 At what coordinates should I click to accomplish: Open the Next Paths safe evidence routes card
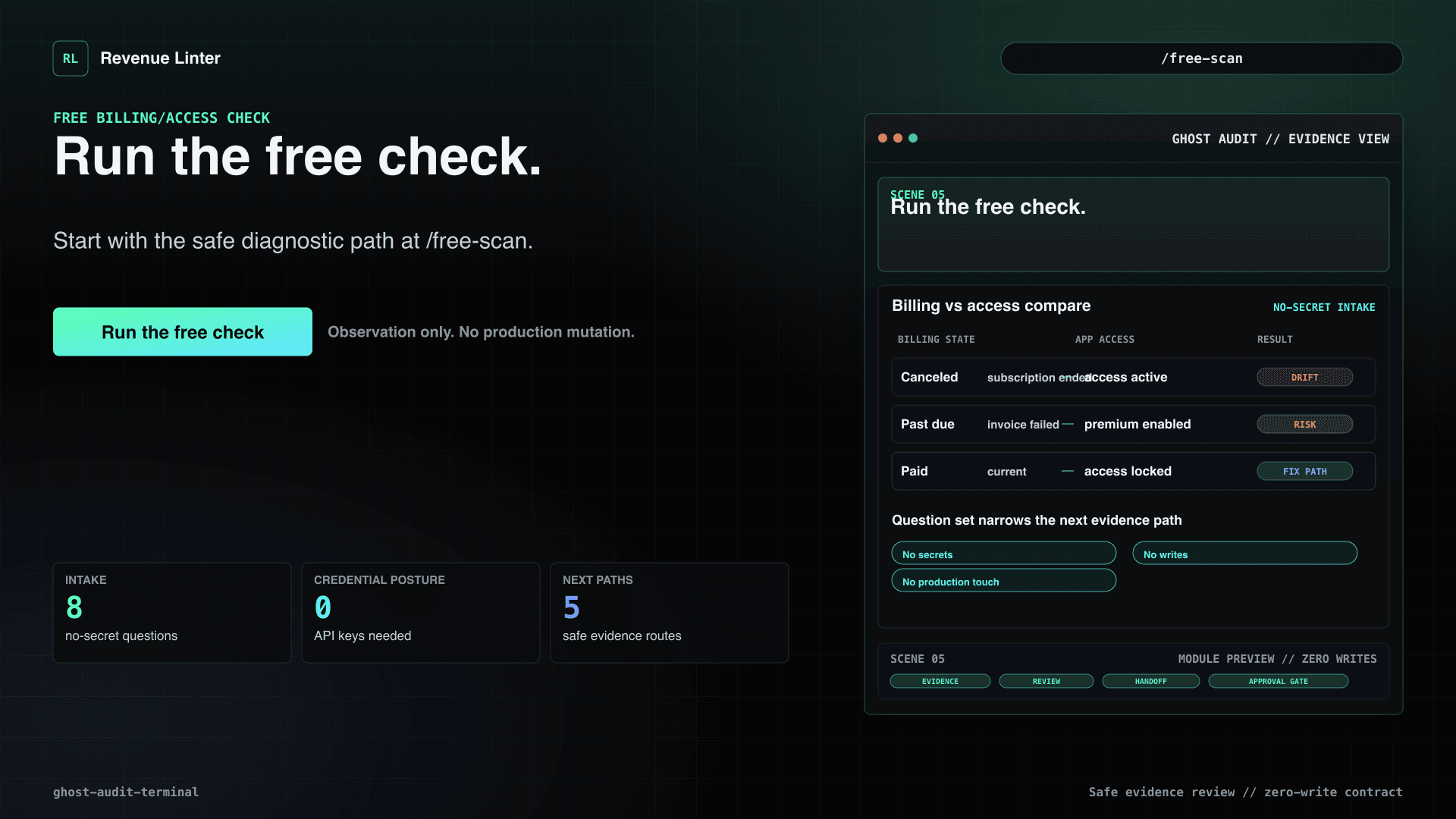670,613
